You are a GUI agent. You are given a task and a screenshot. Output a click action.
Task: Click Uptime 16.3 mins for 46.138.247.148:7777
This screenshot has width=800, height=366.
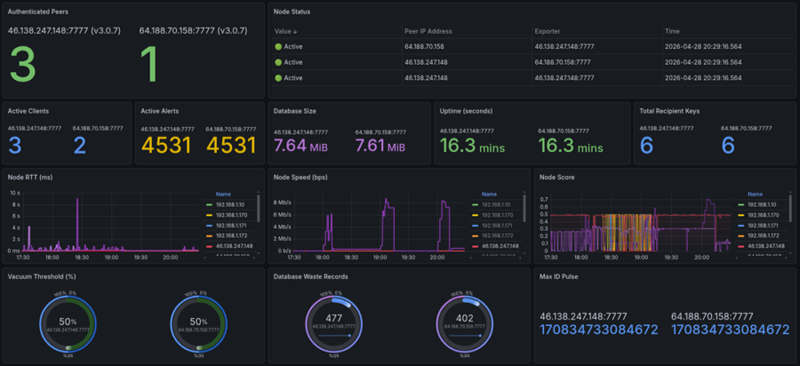click(x=472, y=146)
